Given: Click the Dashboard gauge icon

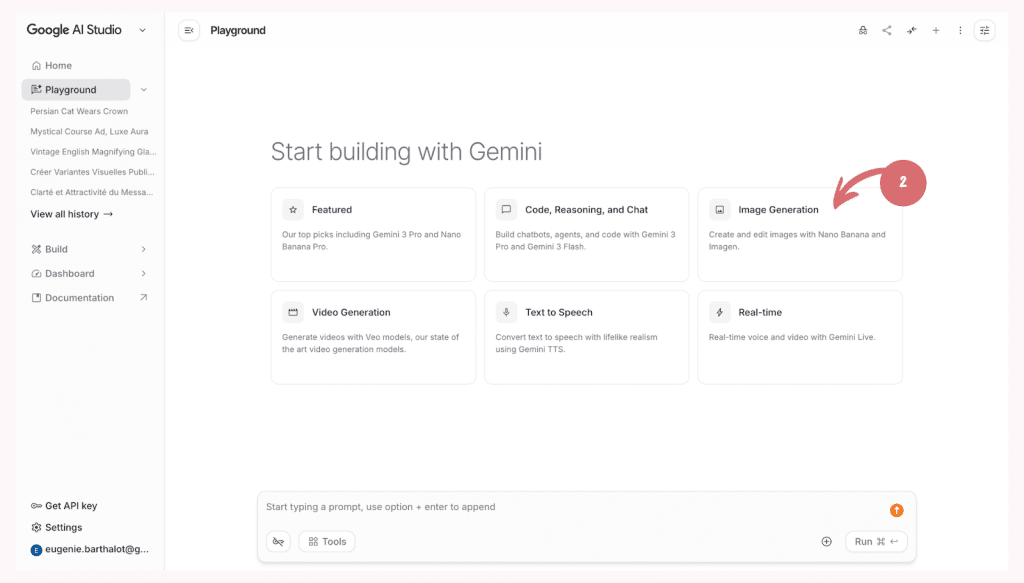Looking at the screenshot, I should [x=36, y=274].
